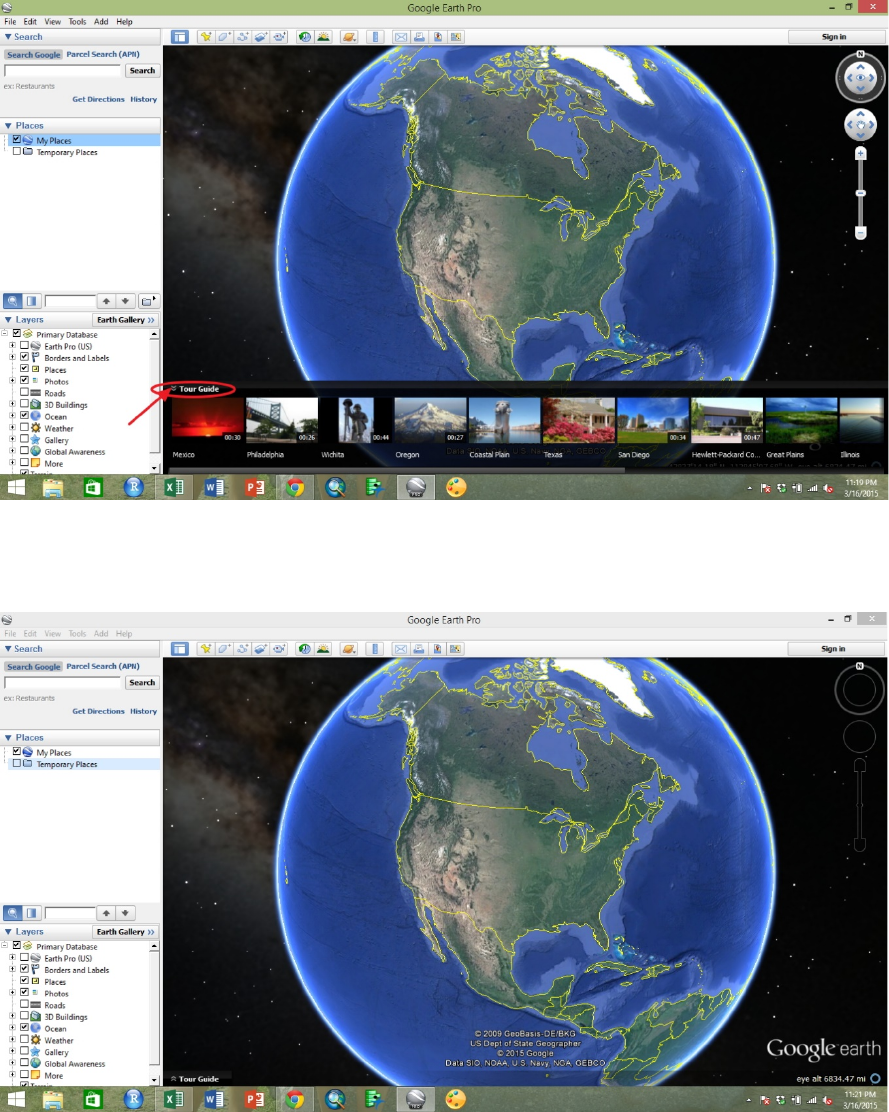Enable Roads layer in upper screenshot
This screenshot has width=889, height=1112.
25,392
